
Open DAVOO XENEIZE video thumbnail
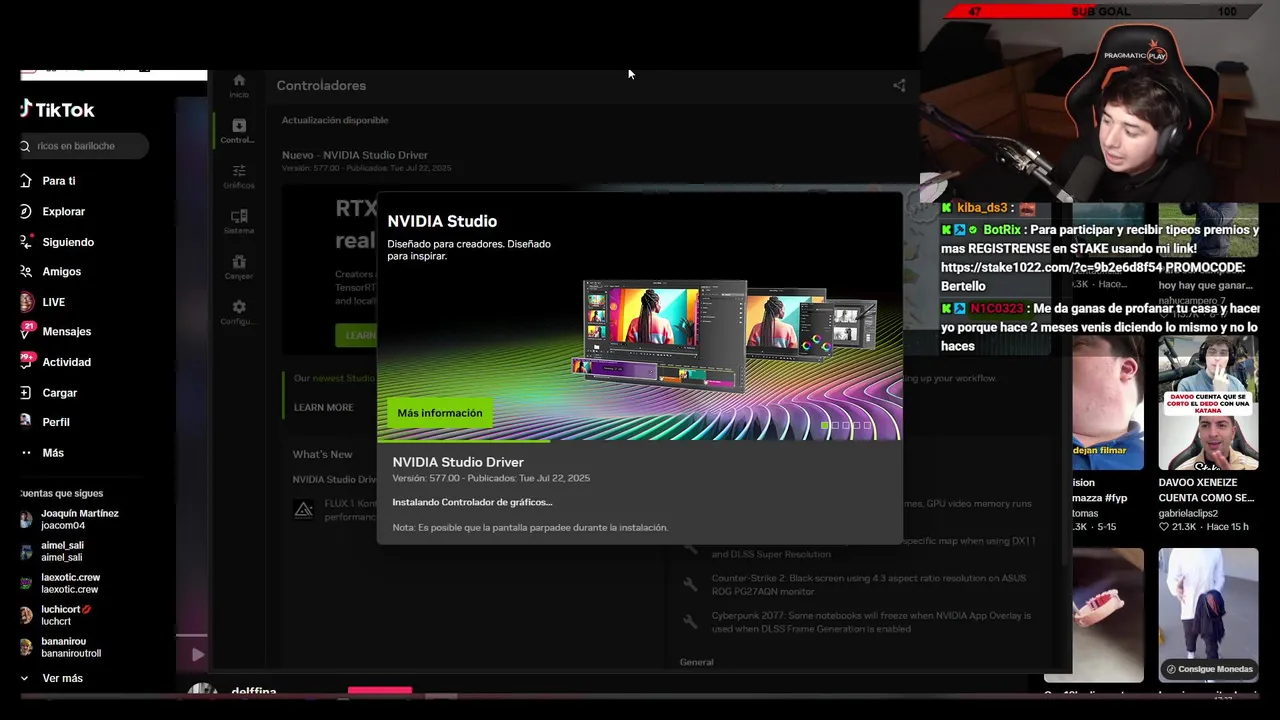coord(1208,403)
